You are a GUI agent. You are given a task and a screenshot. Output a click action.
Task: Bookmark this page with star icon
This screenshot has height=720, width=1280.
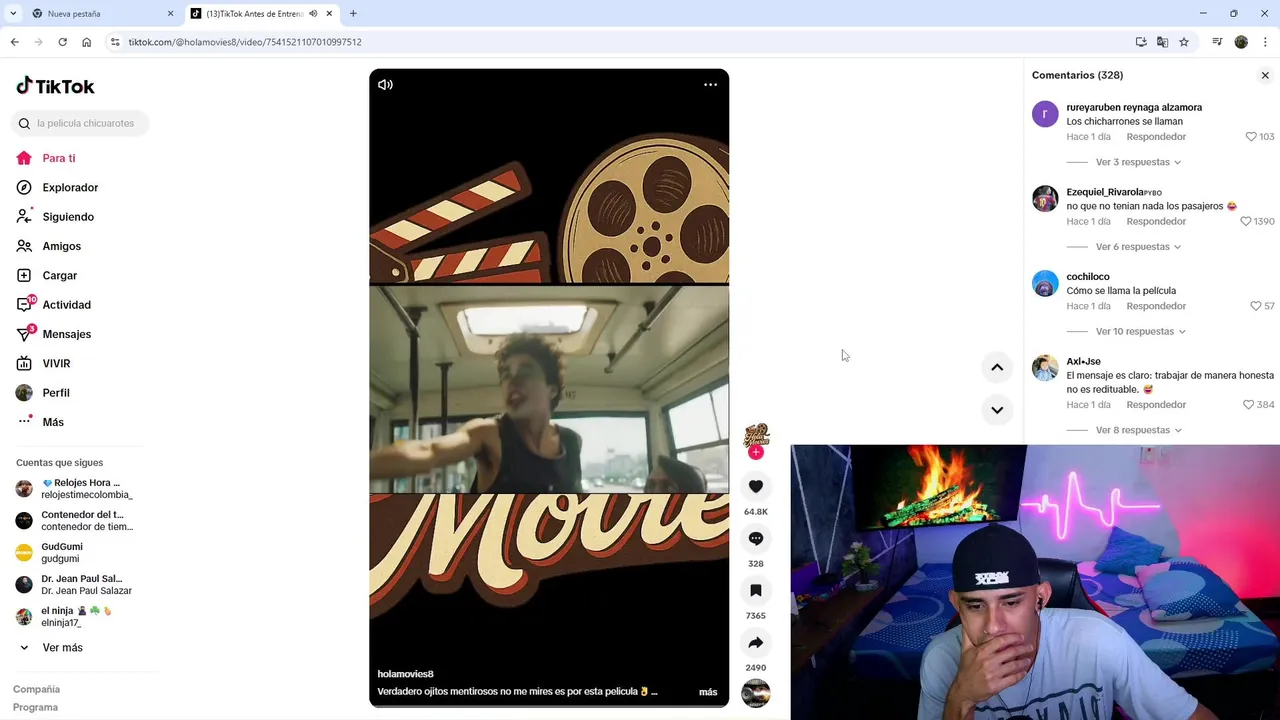click(1184, 42)
